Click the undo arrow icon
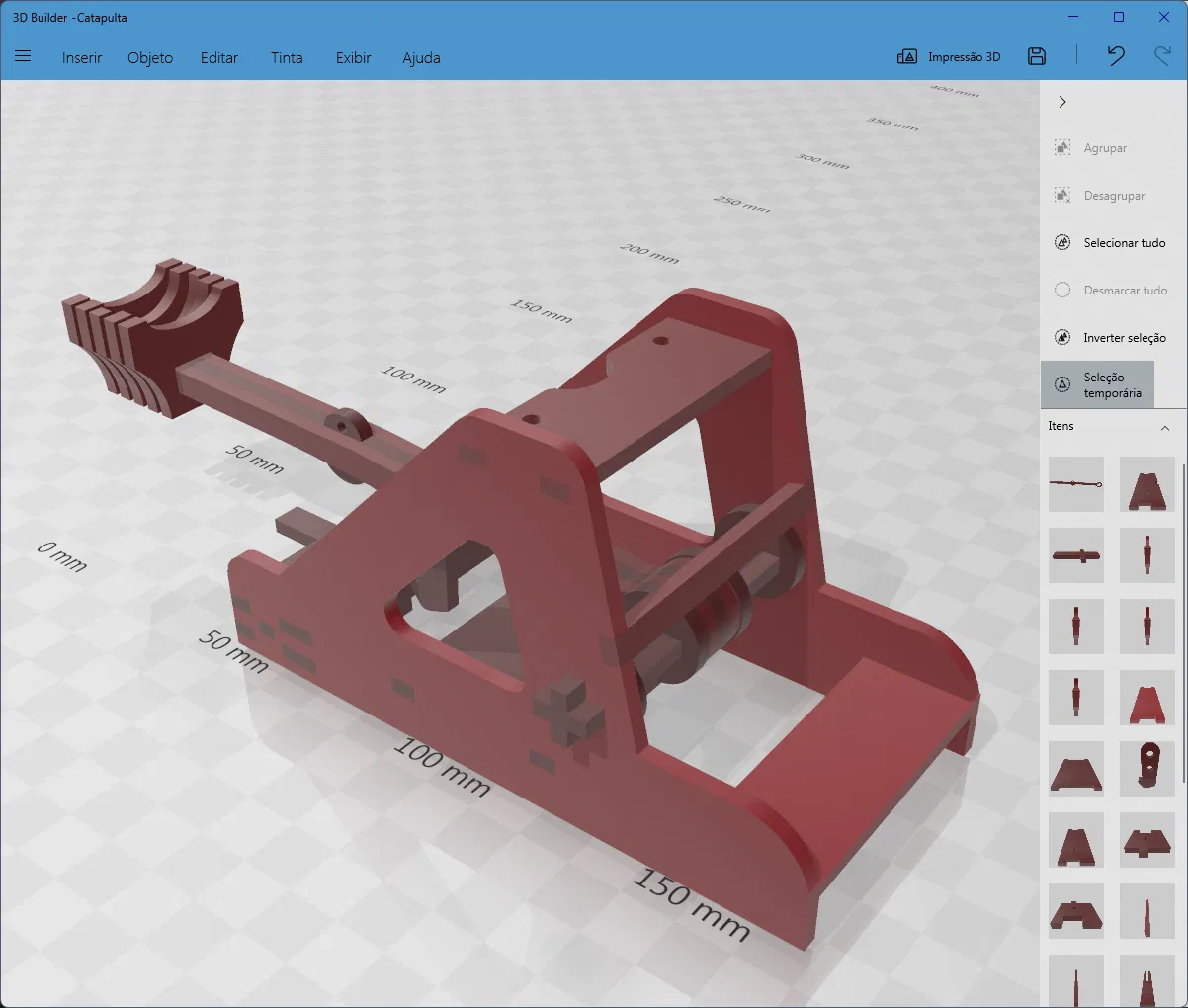 tap(1116, 56)
